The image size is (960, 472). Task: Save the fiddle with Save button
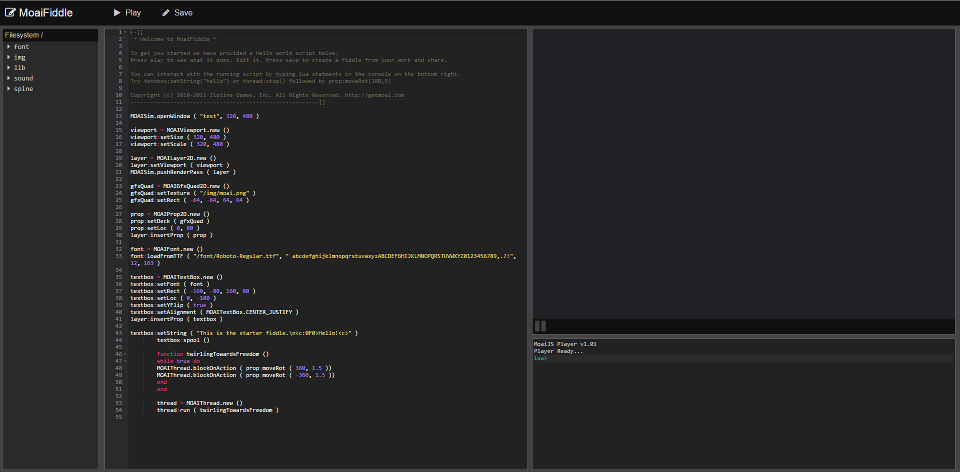click(177, 12)
